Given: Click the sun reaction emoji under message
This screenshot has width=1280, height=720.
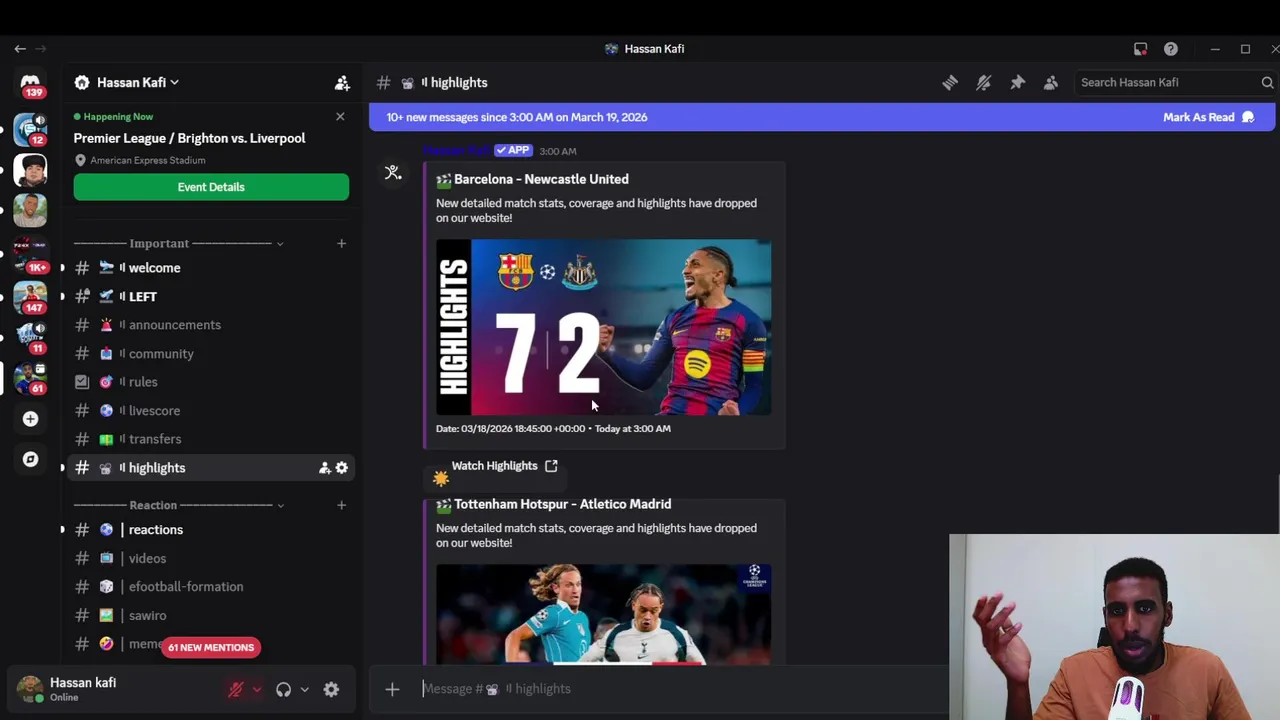Looking at the screenshot, I should (441, 479).
